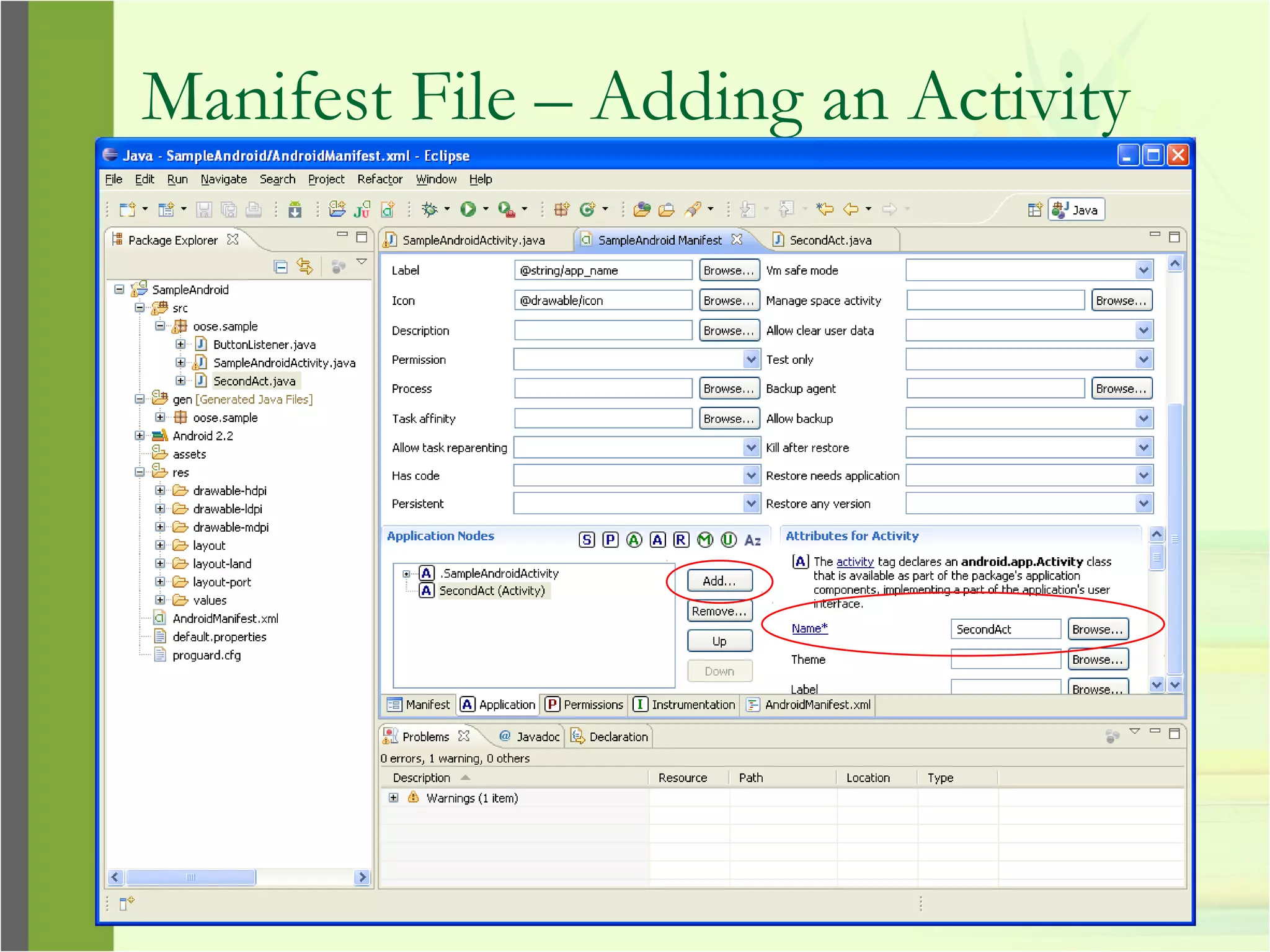The image size is (1270, 952).
Task: Filter nodes by Provider P icon
Action: [x=610, y=540]
